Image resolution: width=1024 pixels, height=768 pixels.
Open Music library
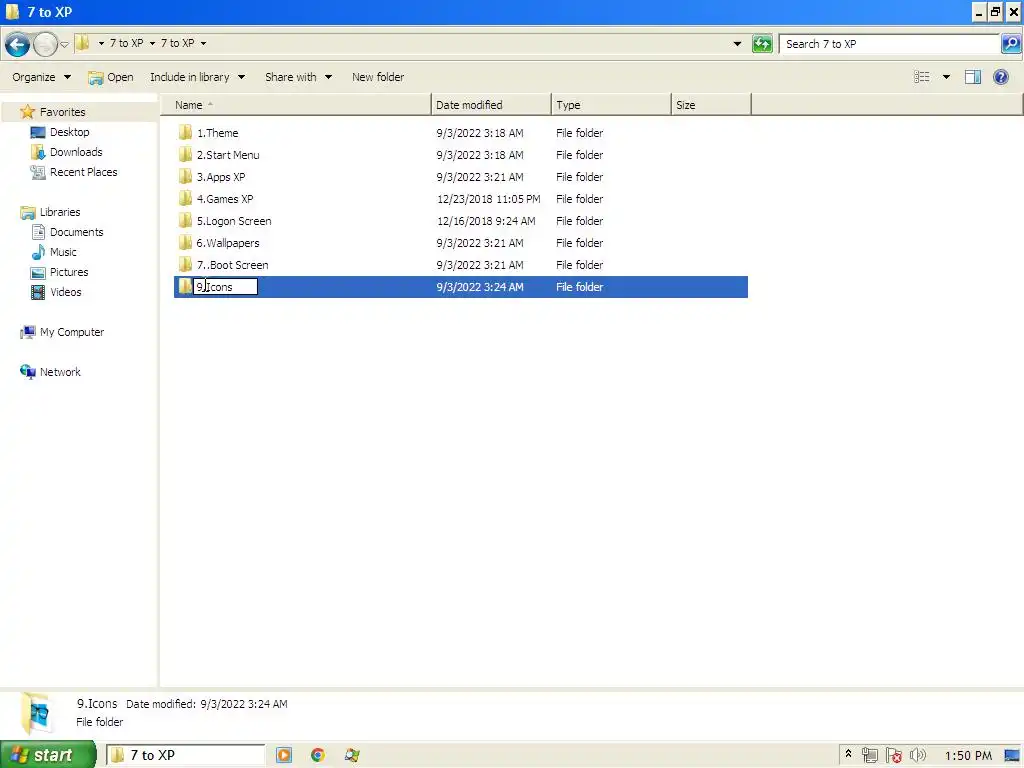[x=63, y=252]
